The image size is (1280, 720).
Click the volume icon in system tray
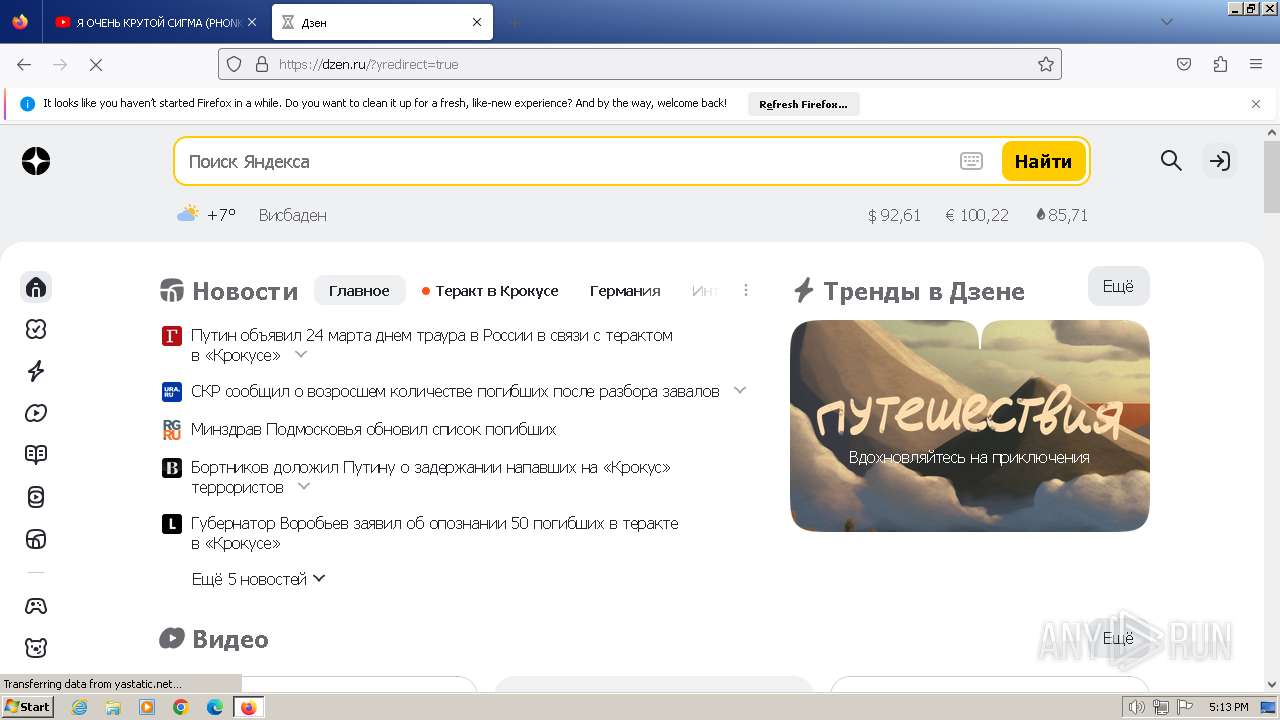tap(1137, 707)
